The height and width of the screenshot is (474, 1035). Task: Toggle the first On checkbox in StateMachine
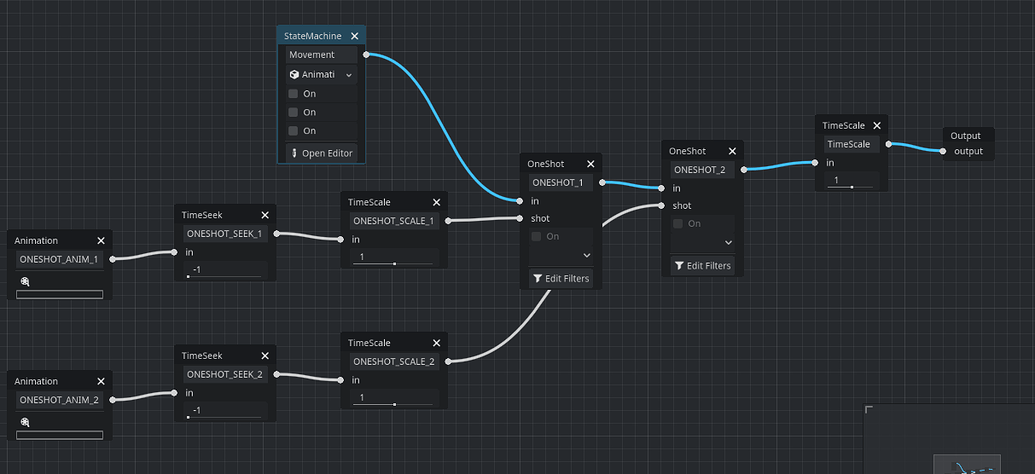coord(293,94)
